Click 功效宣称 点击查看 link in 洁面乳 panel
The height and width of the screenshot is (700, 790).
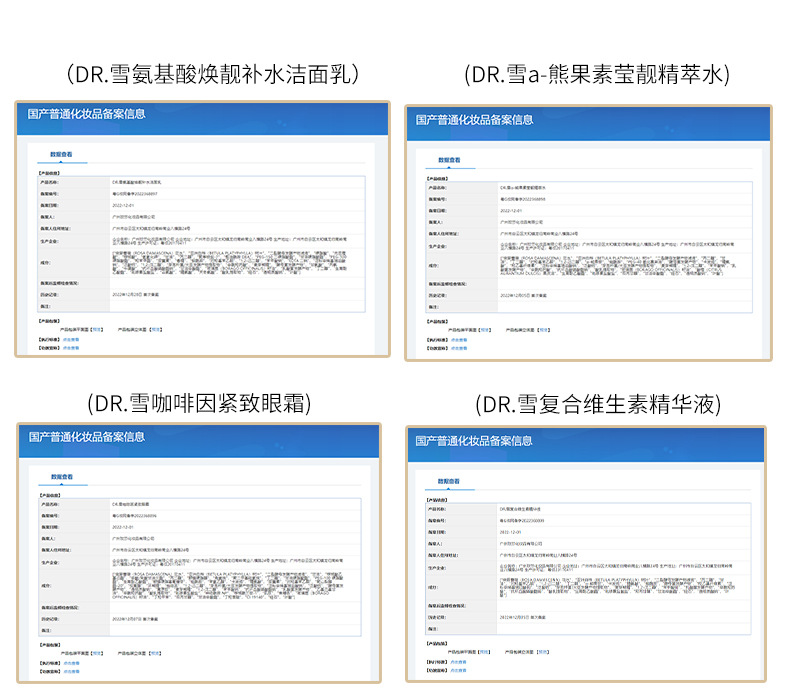[x=71, y=348]
